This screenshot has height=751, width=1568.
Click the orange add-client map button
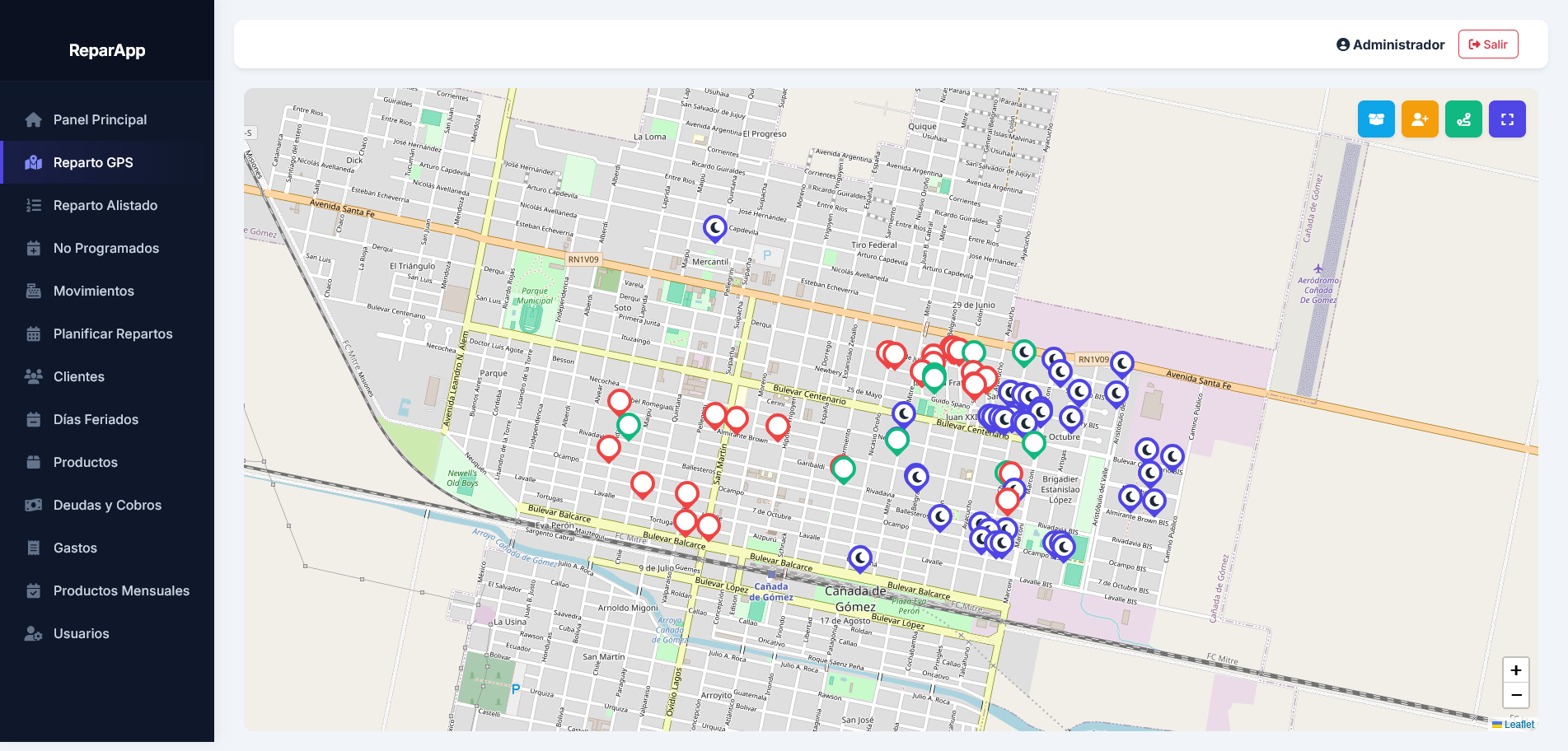pyautogui.click(x=1420, y=119)
